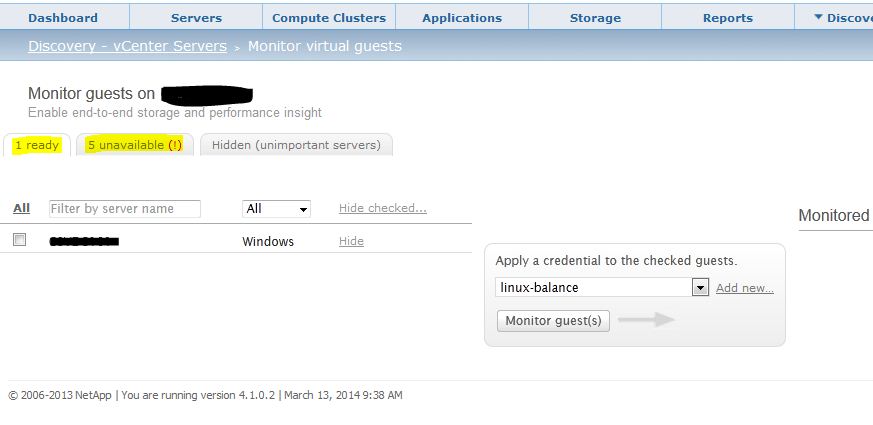This screenshot has width=873, height=425.
Task: Click the Monitor guest(s) button
Action: click(553, 320)
